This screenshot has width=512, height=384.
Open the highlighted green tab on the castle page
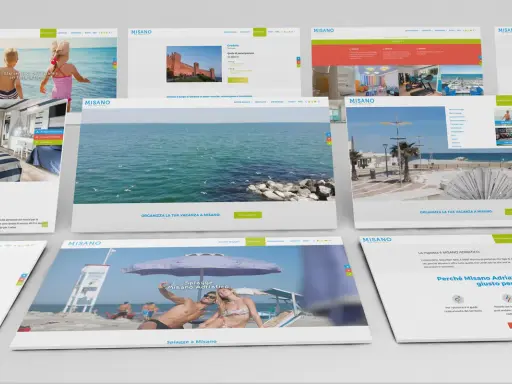tap(259, 32)
